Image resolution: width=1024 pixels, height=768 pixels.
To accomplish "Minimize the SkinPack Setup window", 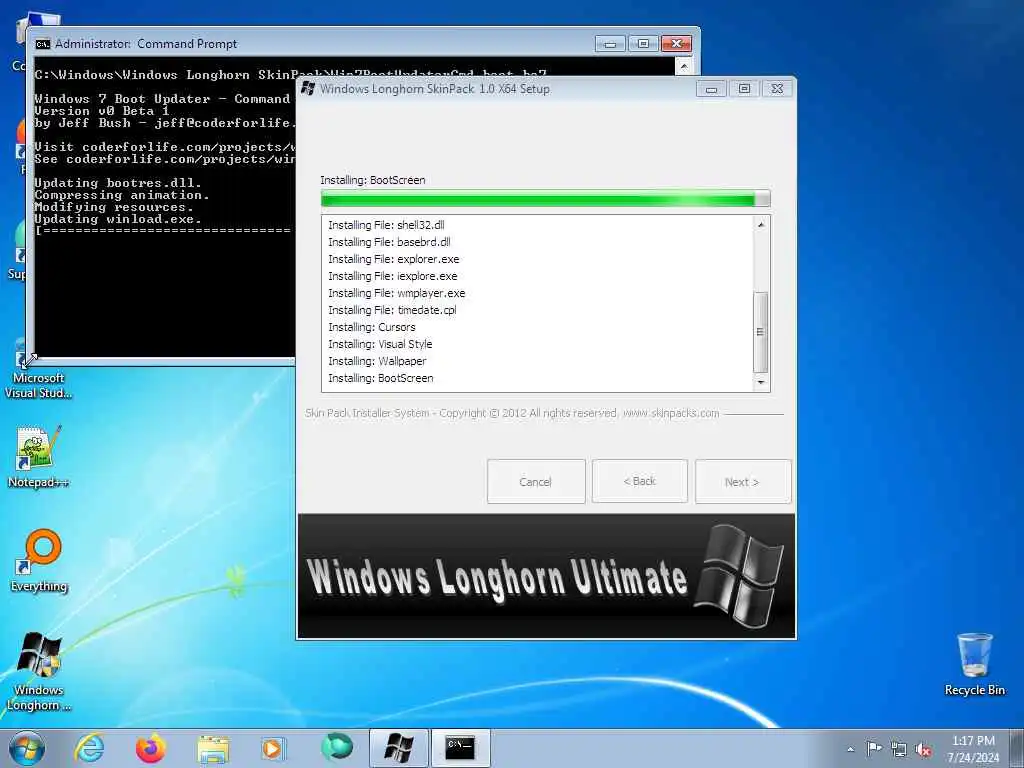I will pyautogui.click(x=712, y=89).
